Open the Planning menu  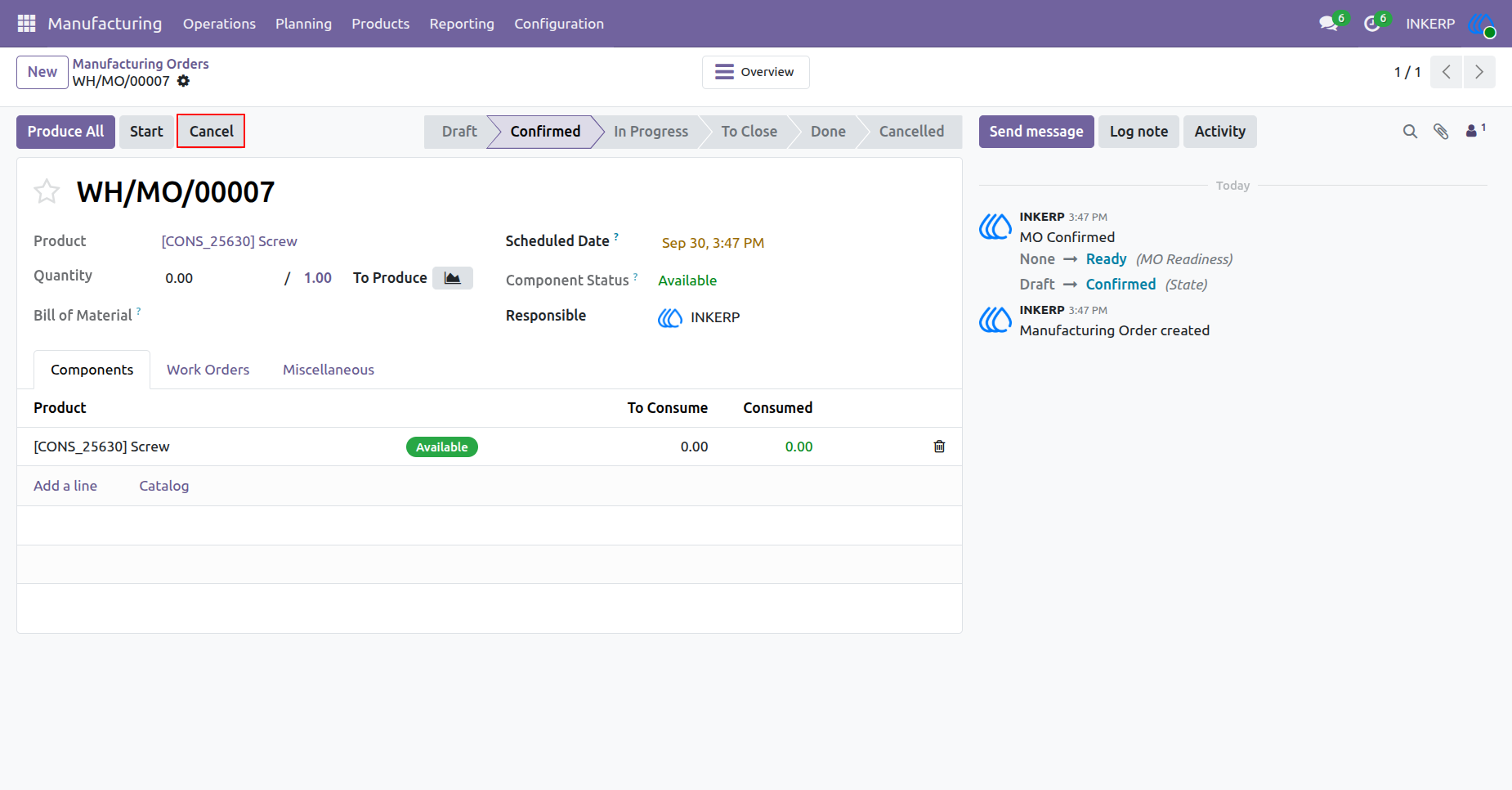(303, 24)
